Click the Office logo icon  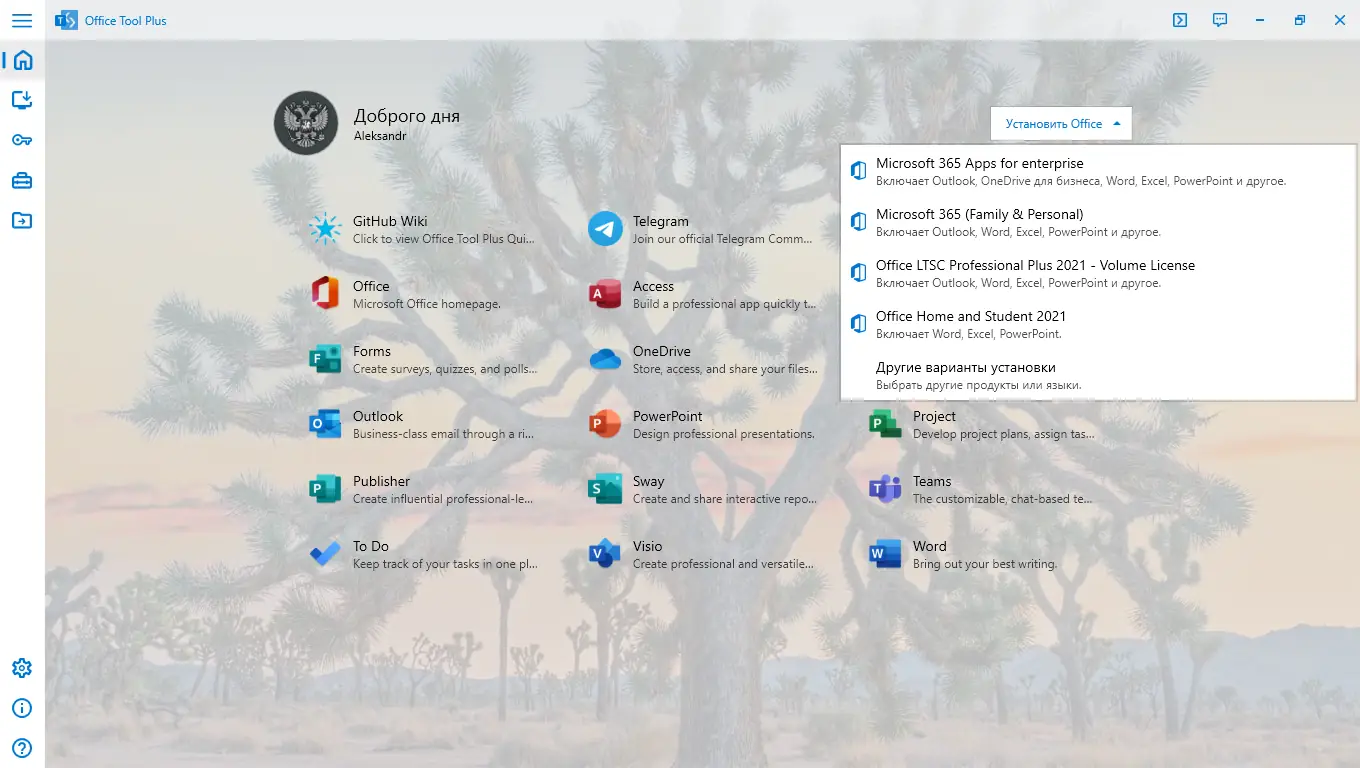[325, 294]
